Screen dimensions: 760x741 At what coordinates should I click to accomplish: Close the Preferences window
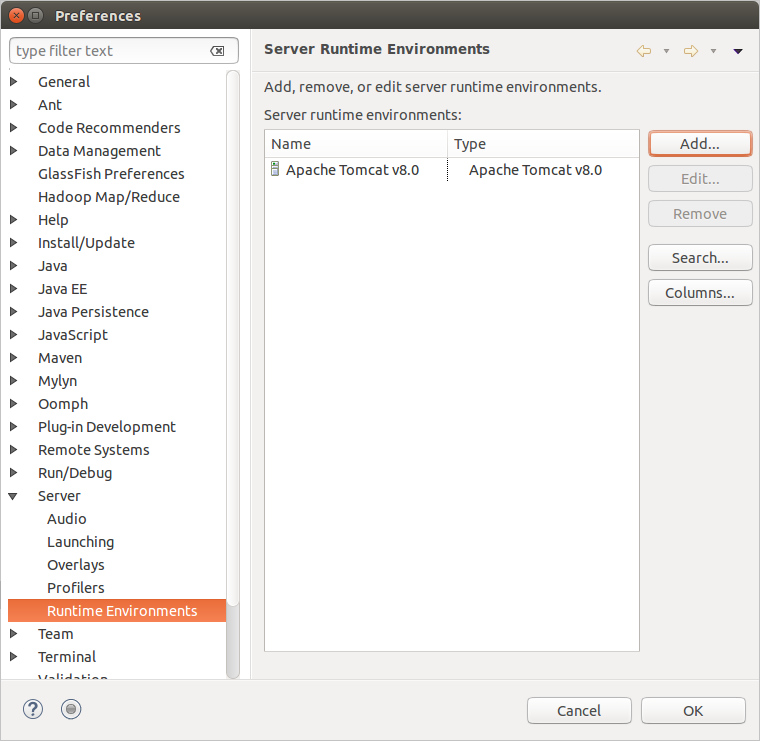16,16
